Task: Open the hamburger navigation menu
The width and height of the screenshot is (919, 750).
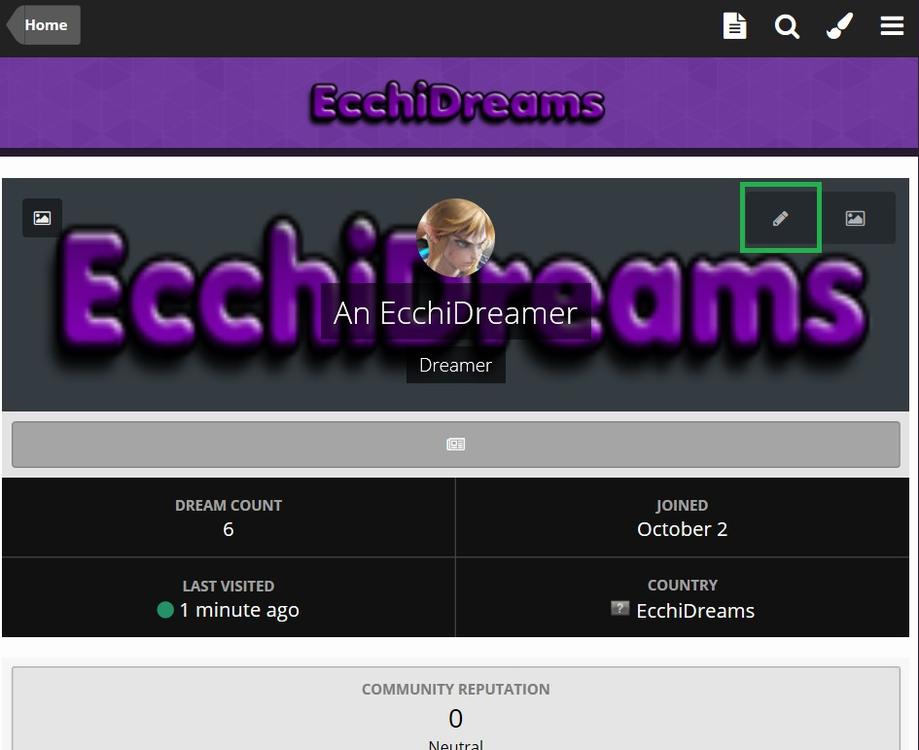Action: pyautogui.click(x=891, y=26)
